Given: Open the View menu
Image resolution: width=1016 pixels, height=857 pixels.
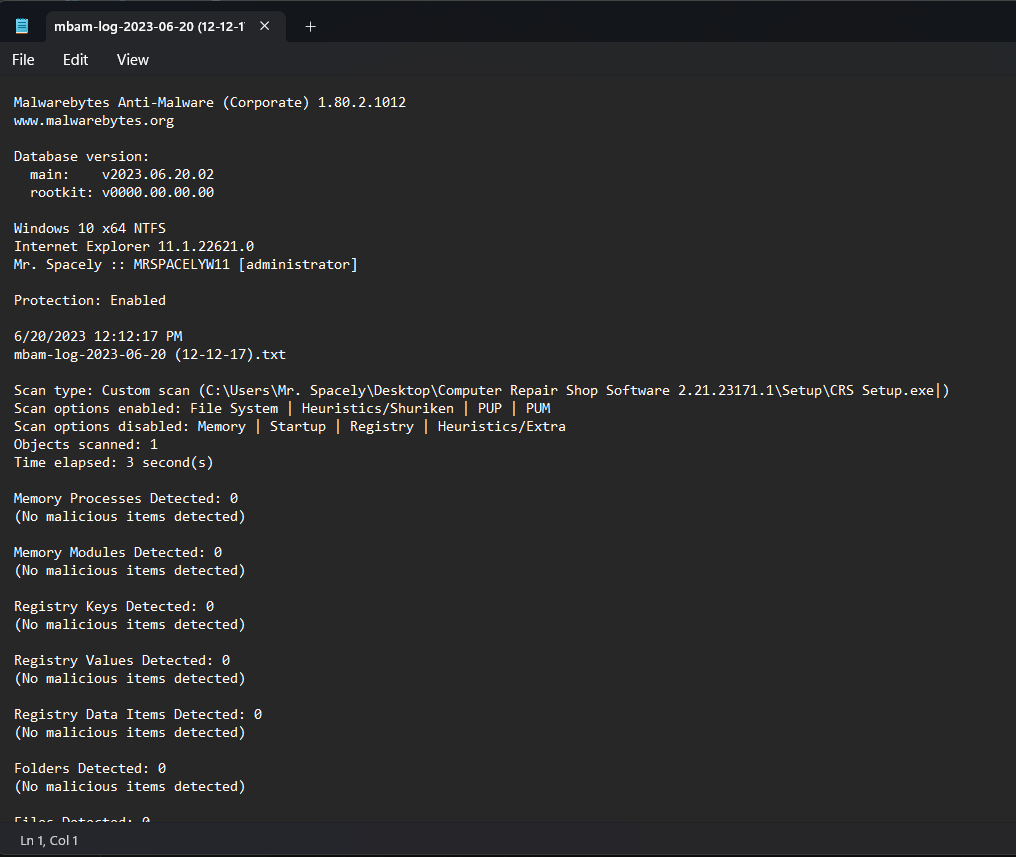Looking at the screenshot, I should click(x=133, y=60).
